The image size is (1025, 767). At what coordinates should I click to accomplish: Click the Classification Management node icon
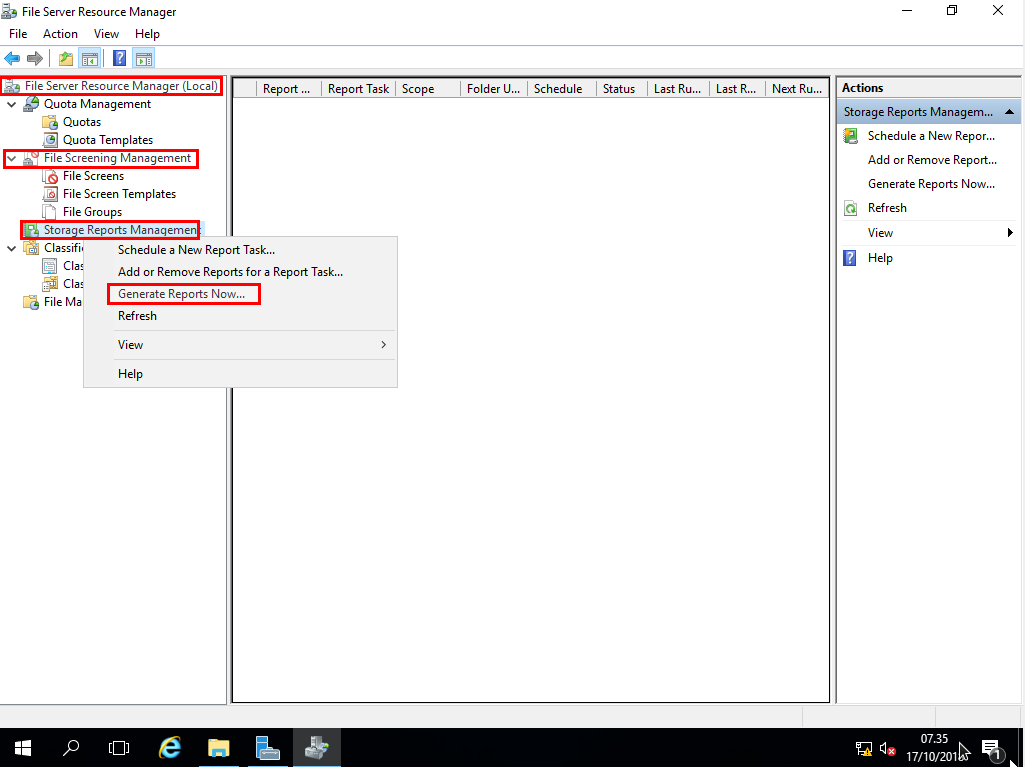[x=31, y=248]
